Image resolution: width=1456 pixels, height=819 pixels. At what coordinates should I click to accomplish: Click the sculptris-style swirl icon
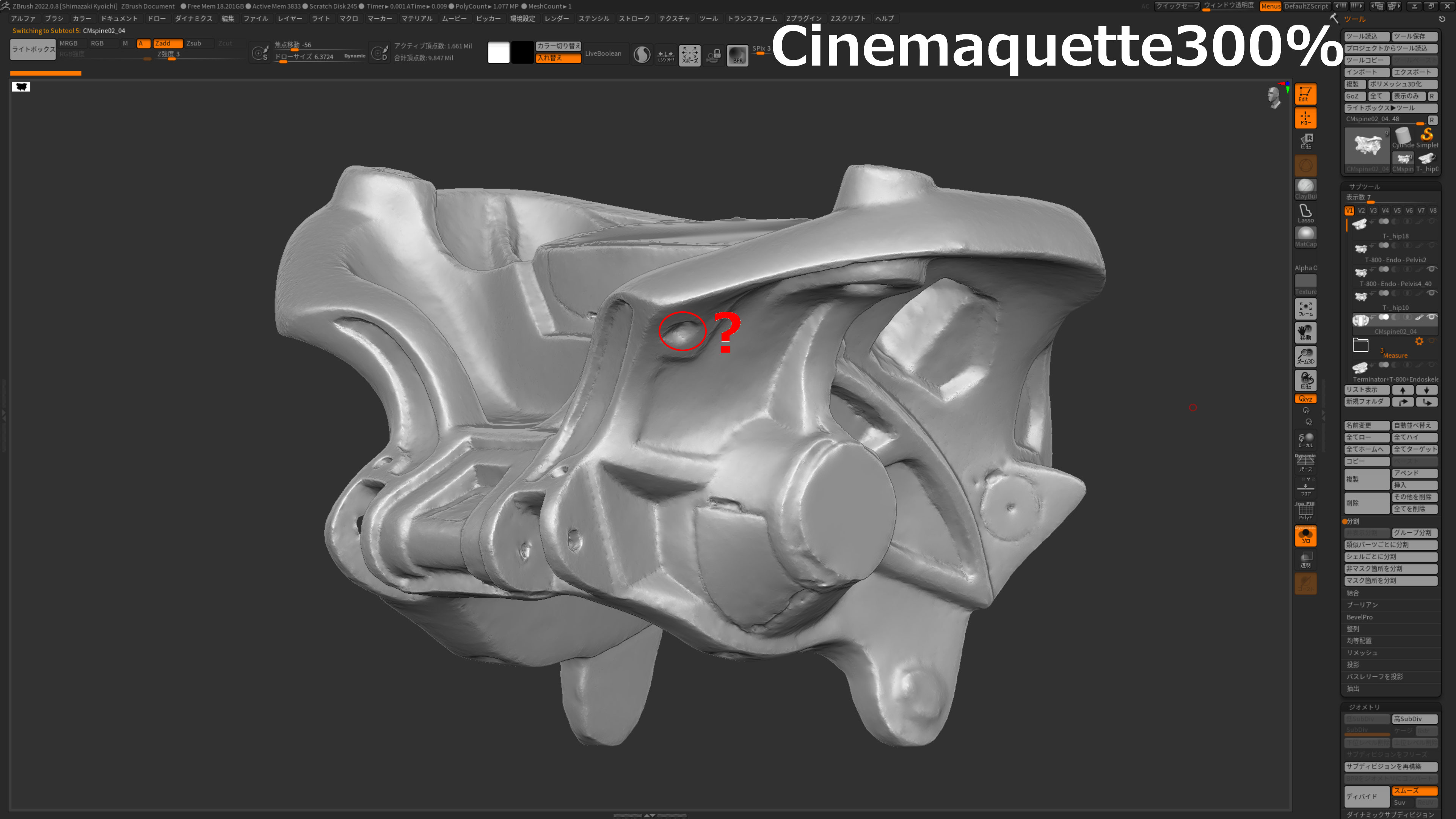pos(642,55)
